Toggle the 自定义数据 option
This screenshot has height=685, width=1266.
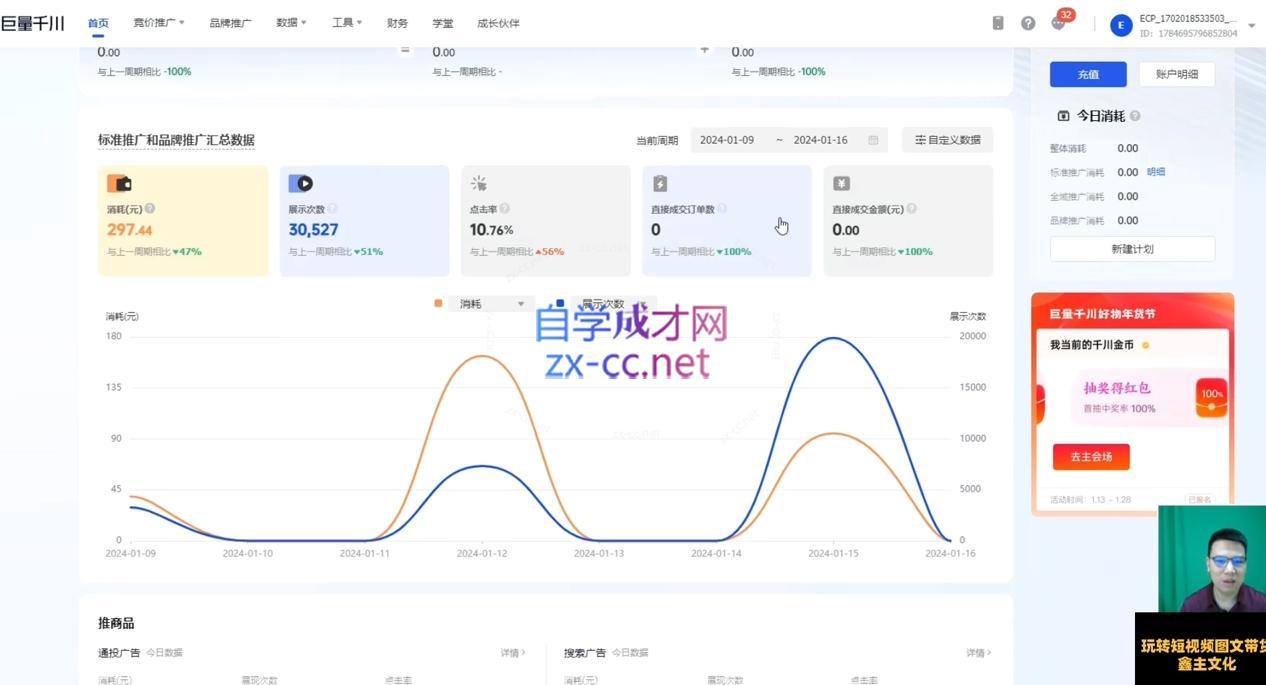coord(946,139)
